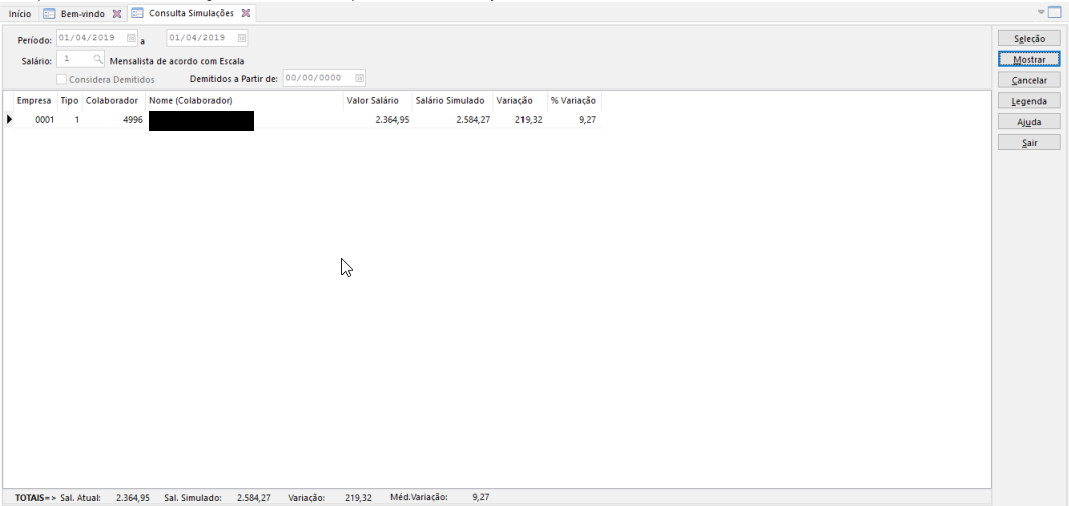Image resolution: width=1069 pixels, height=506 pixels.
Task: Click the Salário lookup magnifier icon
Action: pos(98,60)
